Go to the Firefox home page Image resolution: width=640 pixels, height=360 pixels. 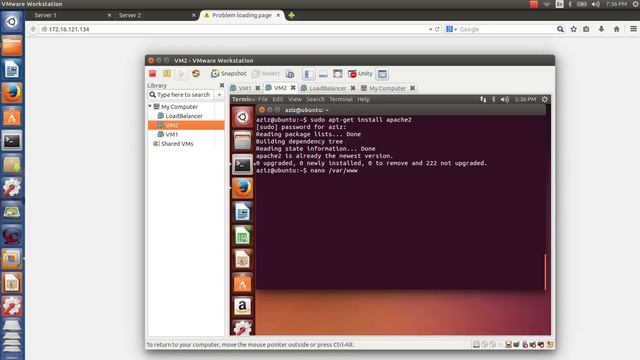616,29
